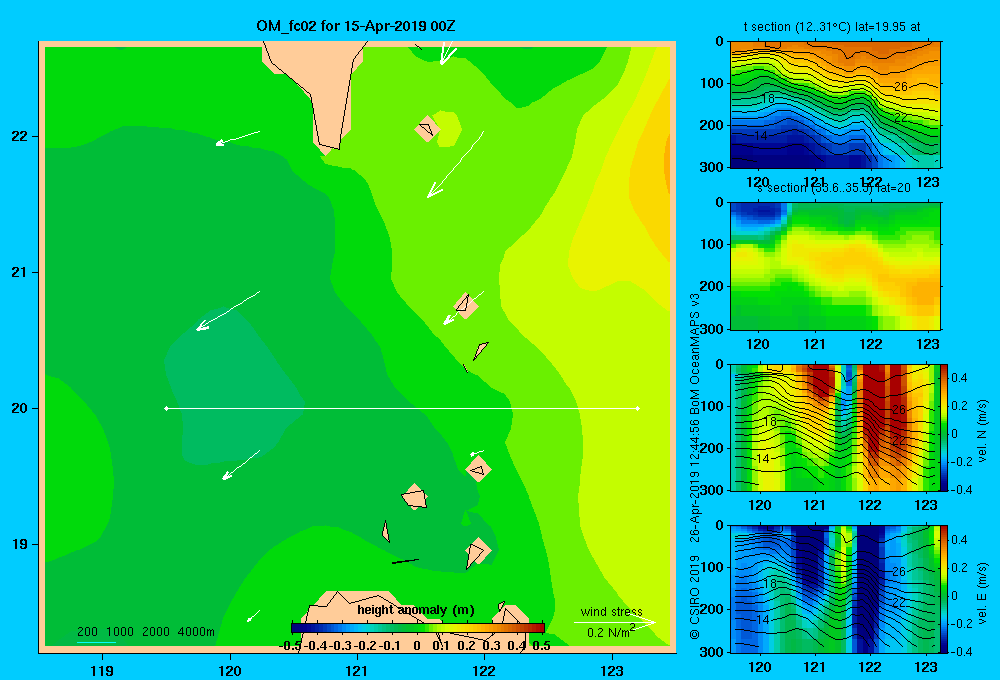The width and height of the screenshot is (1000, 680).
Task: Click the vertical CSIRO 2019 OceanMAPS v3 credit text
Action: (695, 466)
